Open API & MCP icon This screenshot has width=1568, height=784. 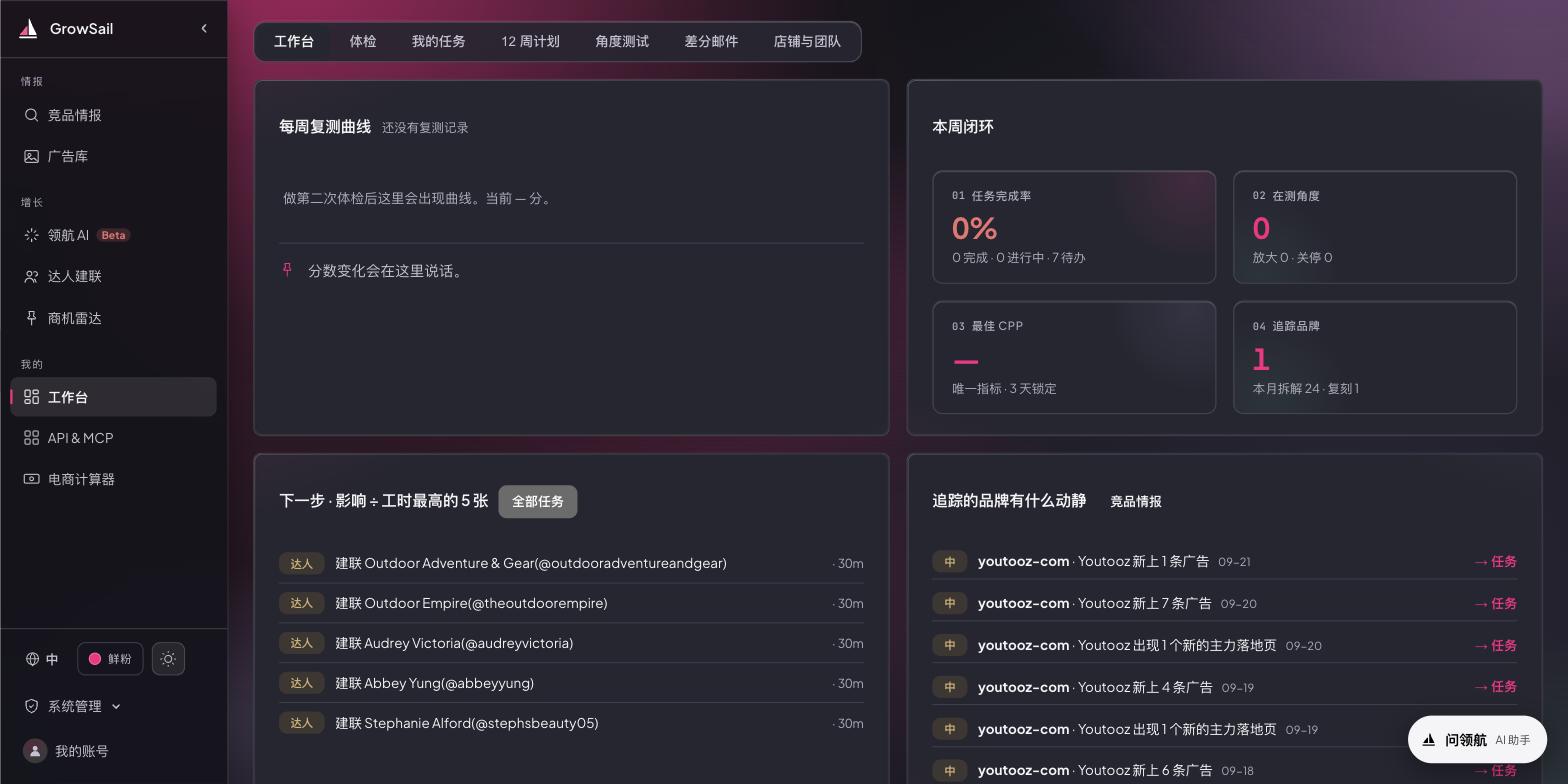point(32,438)
